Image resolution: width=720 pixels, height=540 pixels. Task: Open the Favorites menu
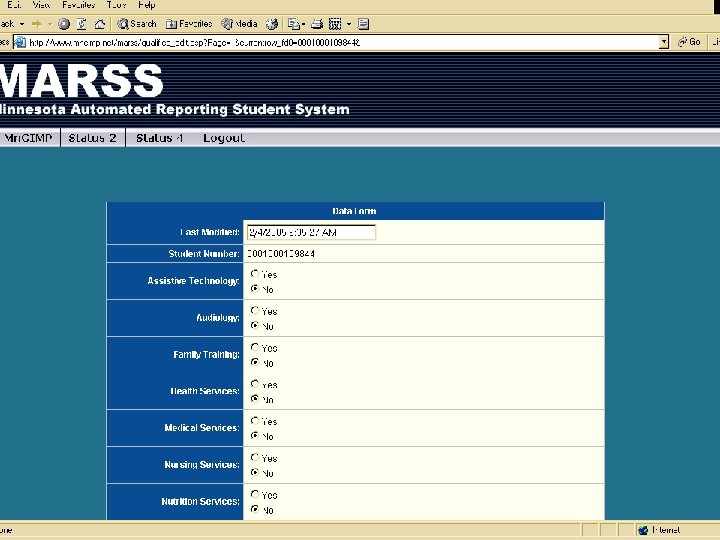click(79, 5)
